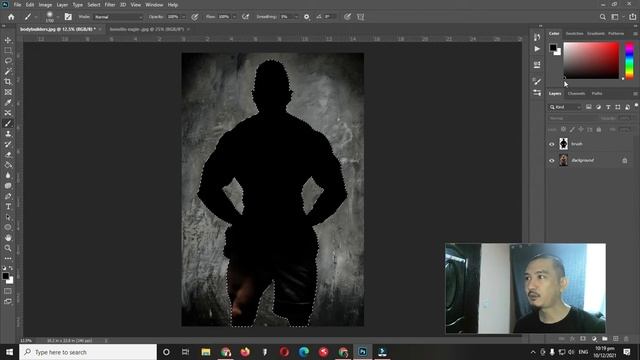Open the layer blend mode dropdown
640x360 pixels.
573,118
